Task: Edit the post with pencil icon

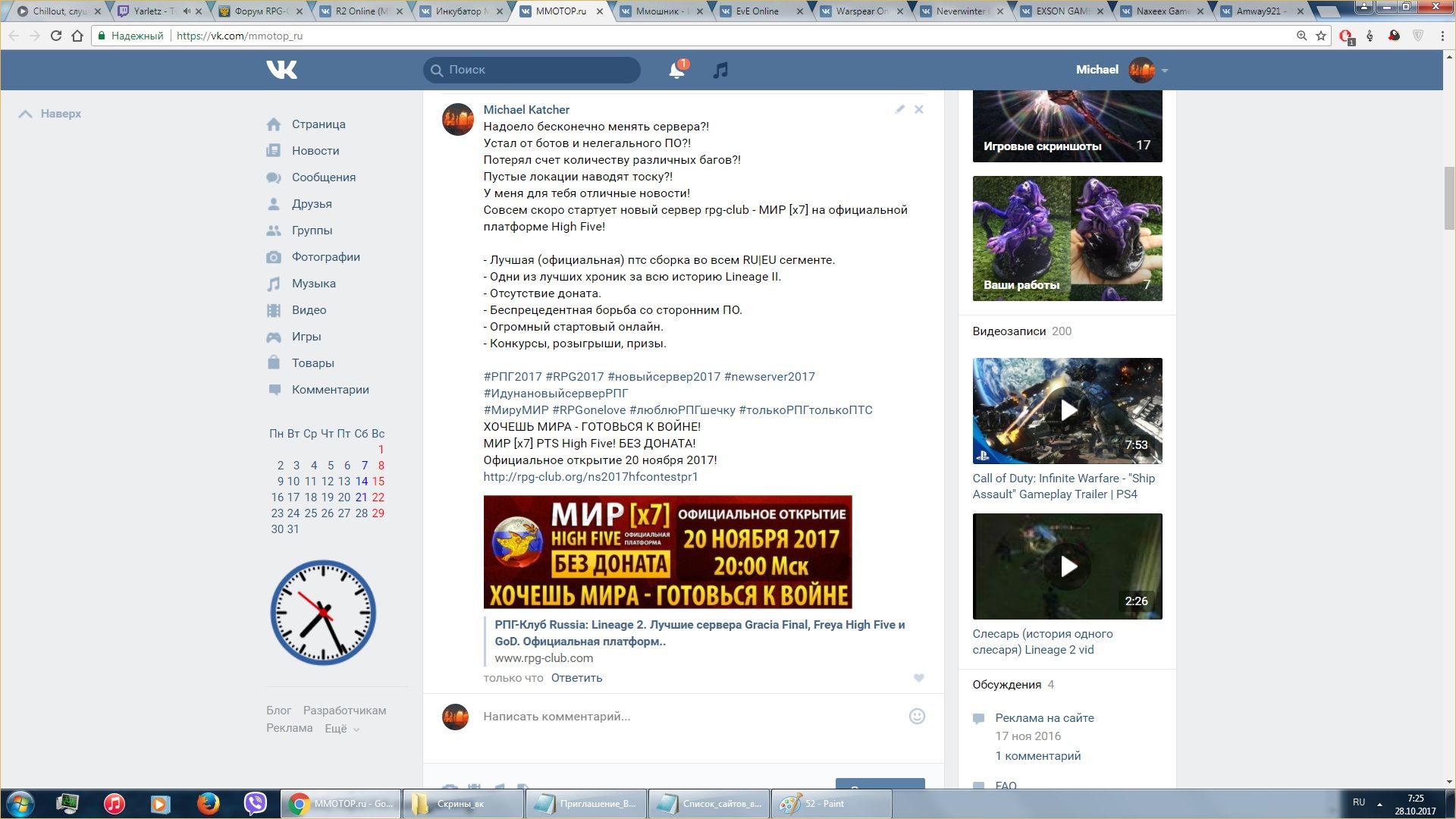Action: [x=899, y=109]
